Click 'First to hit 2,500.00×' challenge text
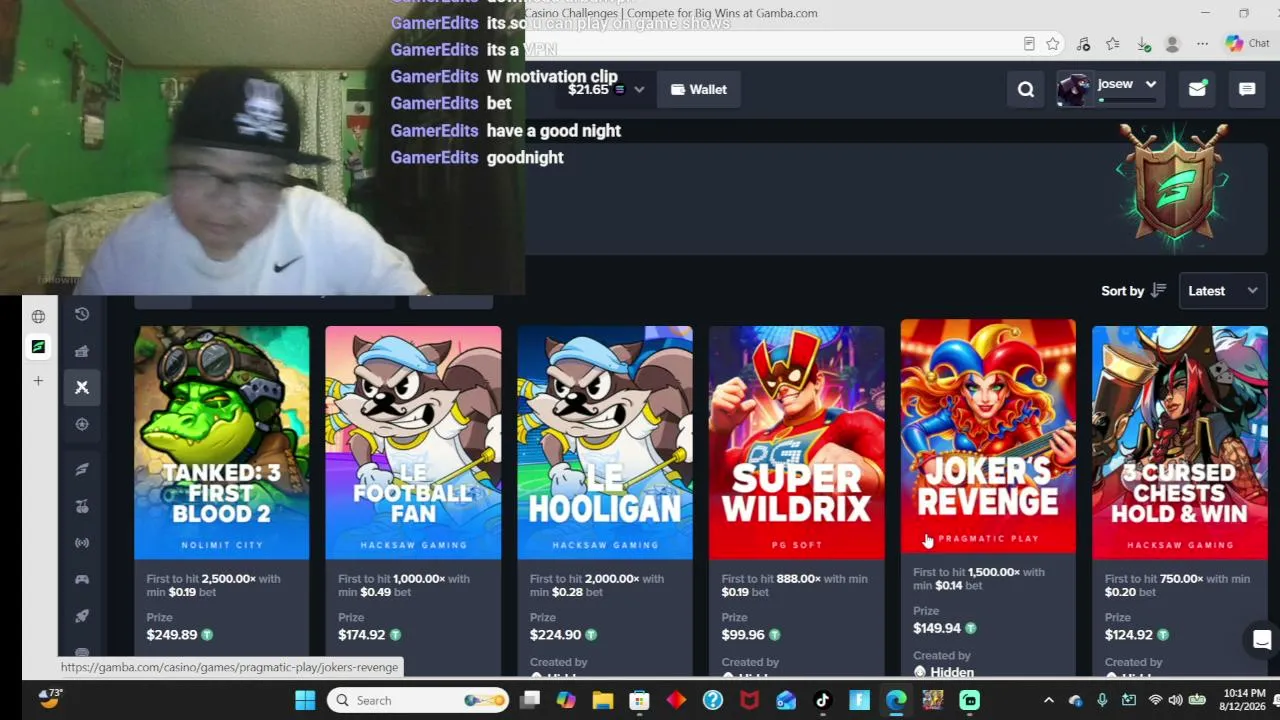The height and width of the screenshot is (720, 1280). click(x=199, y=579)
